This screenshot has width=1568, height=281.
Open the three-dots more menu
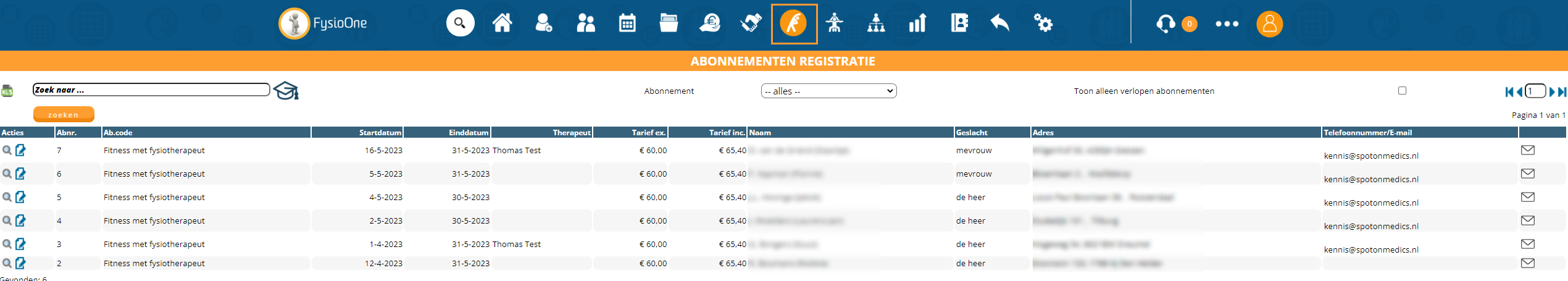1227,23
